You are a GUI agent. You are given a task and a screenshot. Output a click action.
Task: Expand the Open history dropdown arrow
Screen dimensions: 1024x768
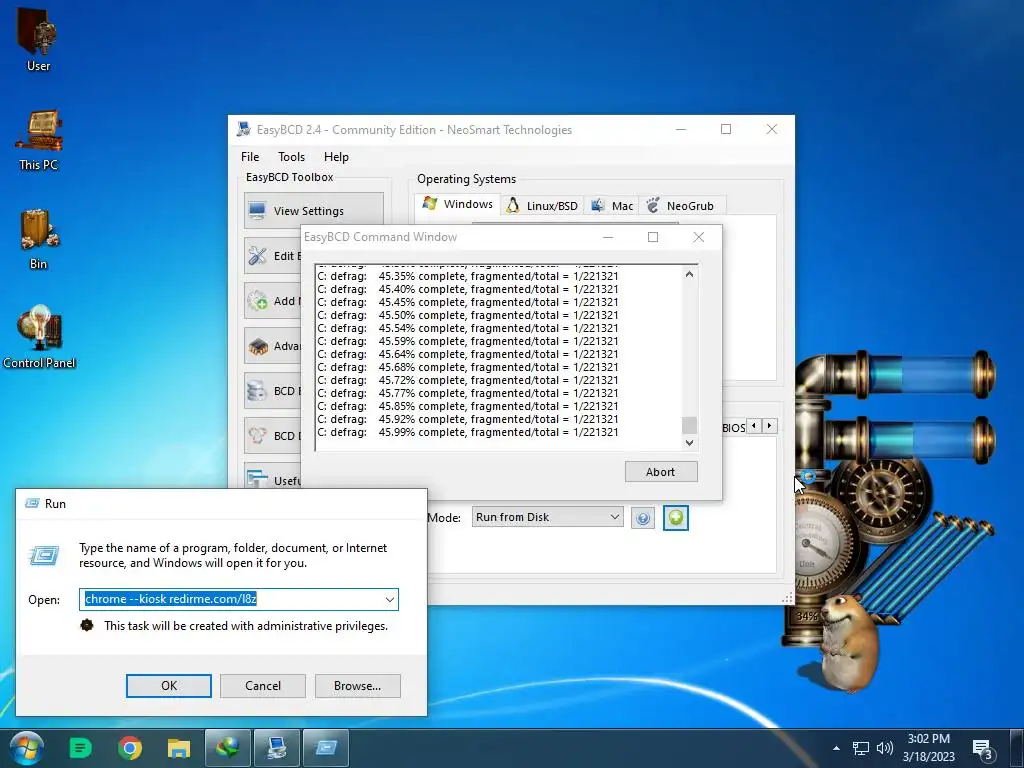390,600
